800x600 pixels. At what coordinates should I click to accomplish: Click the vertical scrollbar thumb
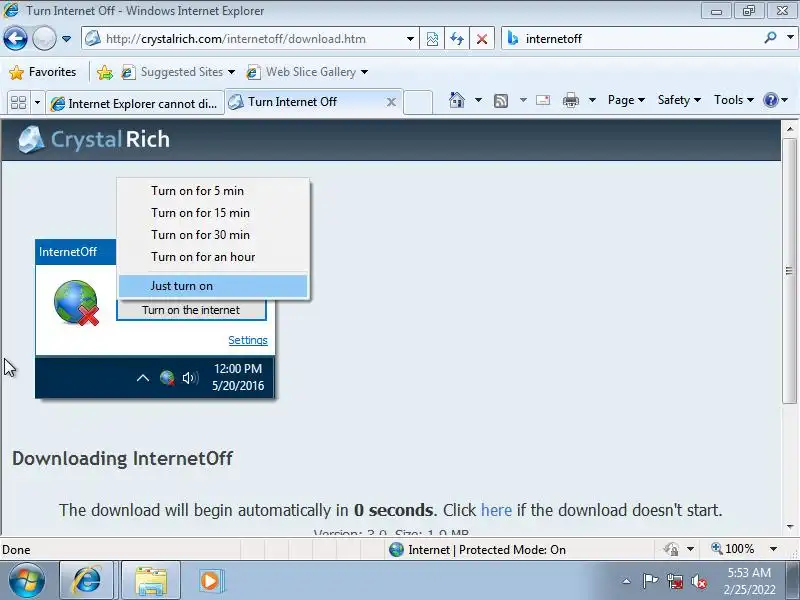point(790,271)
